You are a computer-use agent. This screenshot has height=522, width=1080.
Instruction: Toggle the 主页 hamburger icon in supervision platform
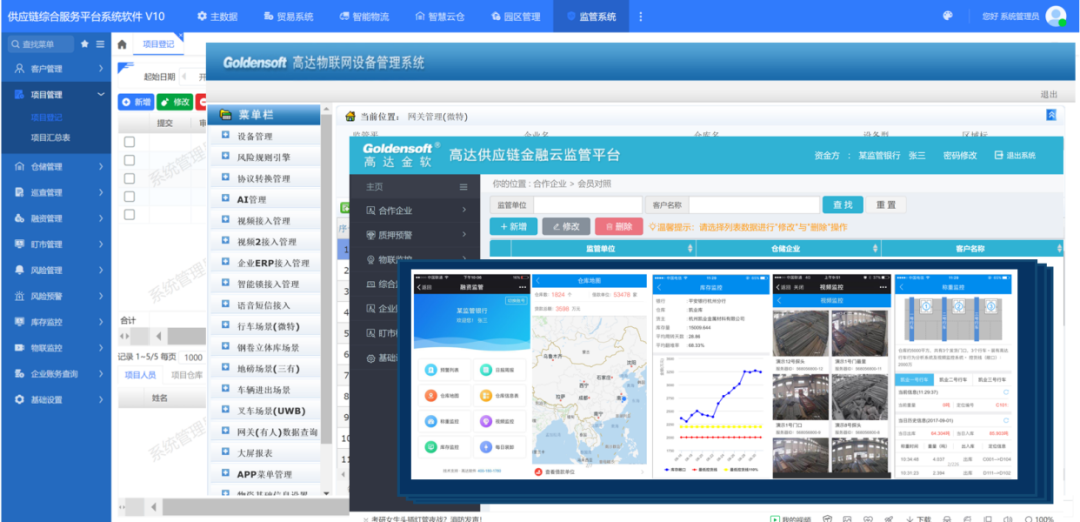464,187
